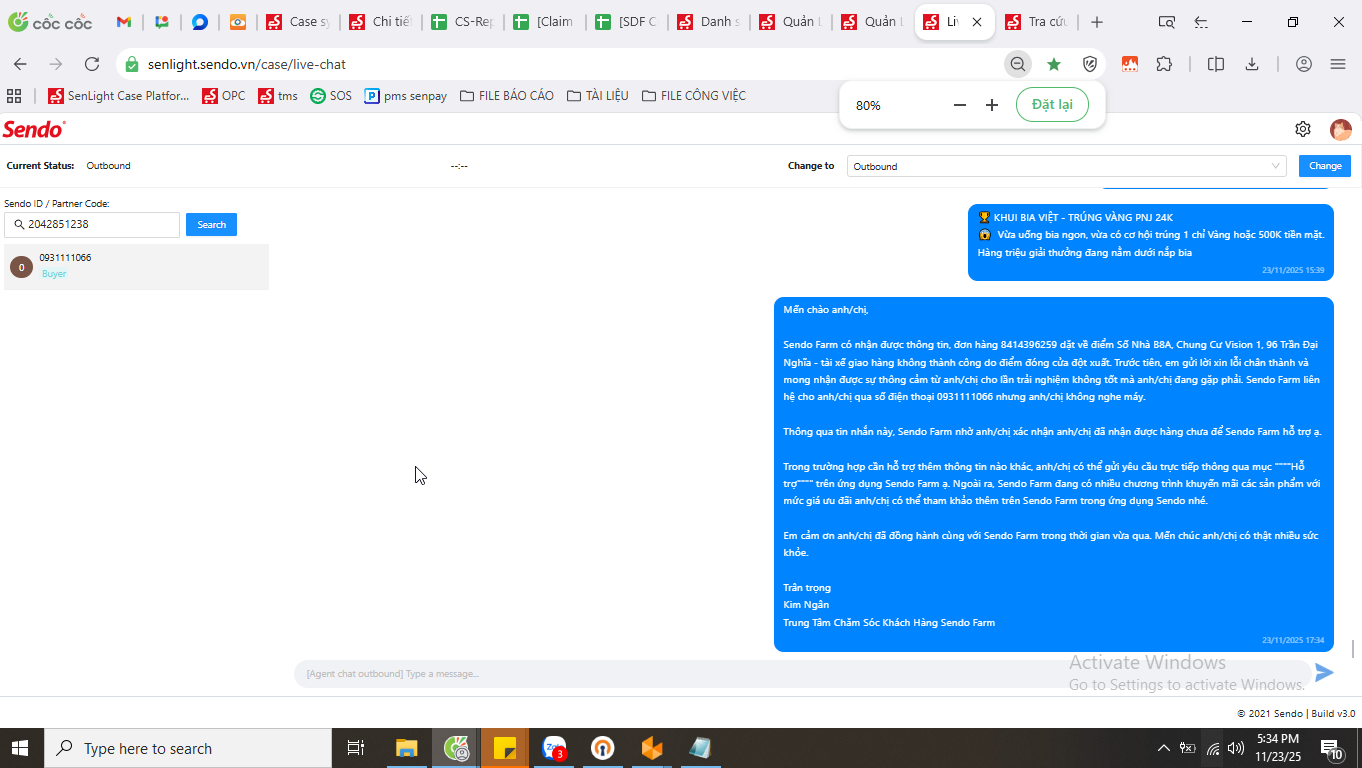Click the Sendo ID search input field
The height and width of the screenshot is (768, 1362).
pos(92,224)
